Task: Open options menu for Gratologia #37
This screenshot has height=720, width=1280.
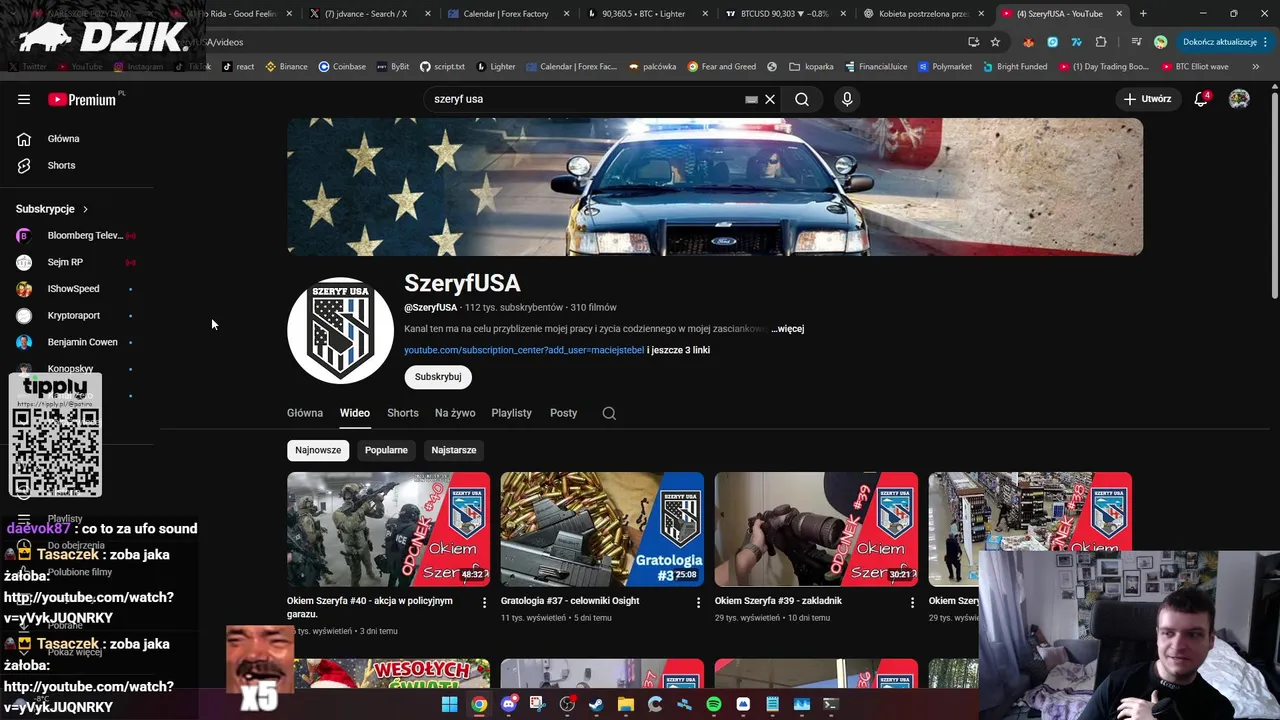Action: [698, 603]
